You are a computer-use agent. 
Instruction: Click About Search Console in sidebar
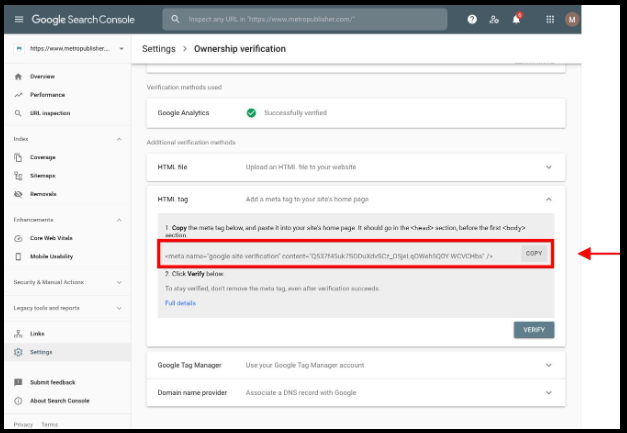(x=60, y=401)
